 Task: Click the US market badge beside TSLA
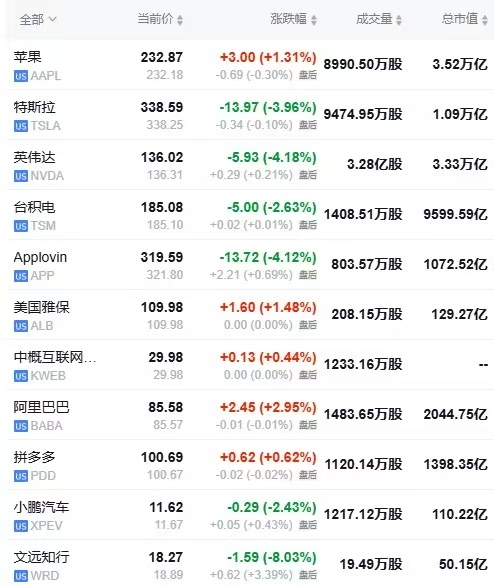click(21, 126)
